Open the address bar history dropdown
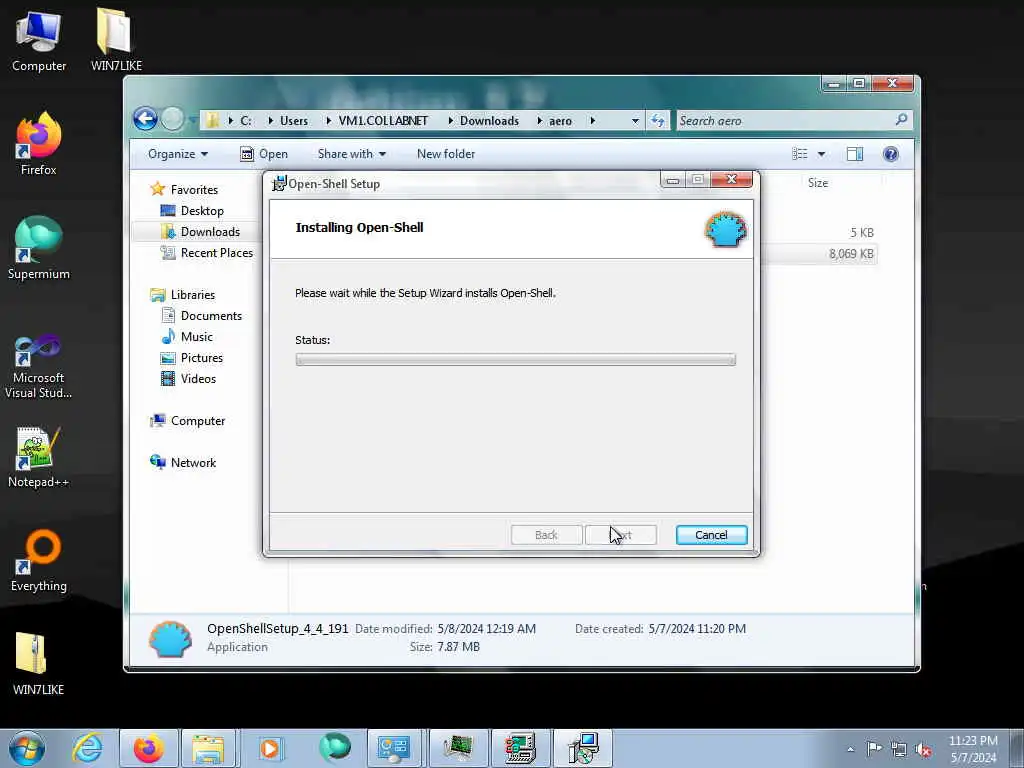 (635, 121)
